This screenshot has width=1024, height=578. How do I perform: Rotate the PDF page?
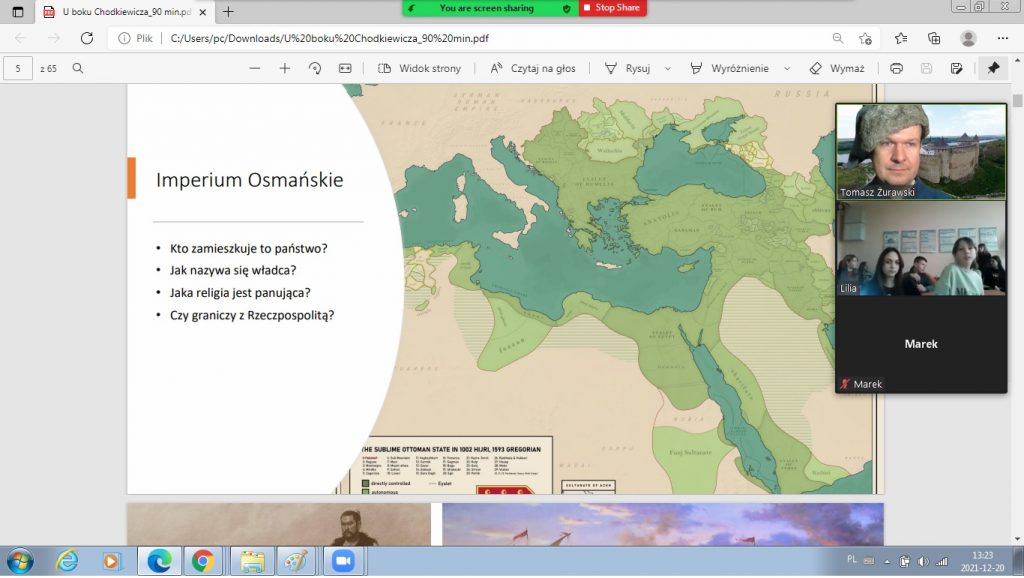315,68
